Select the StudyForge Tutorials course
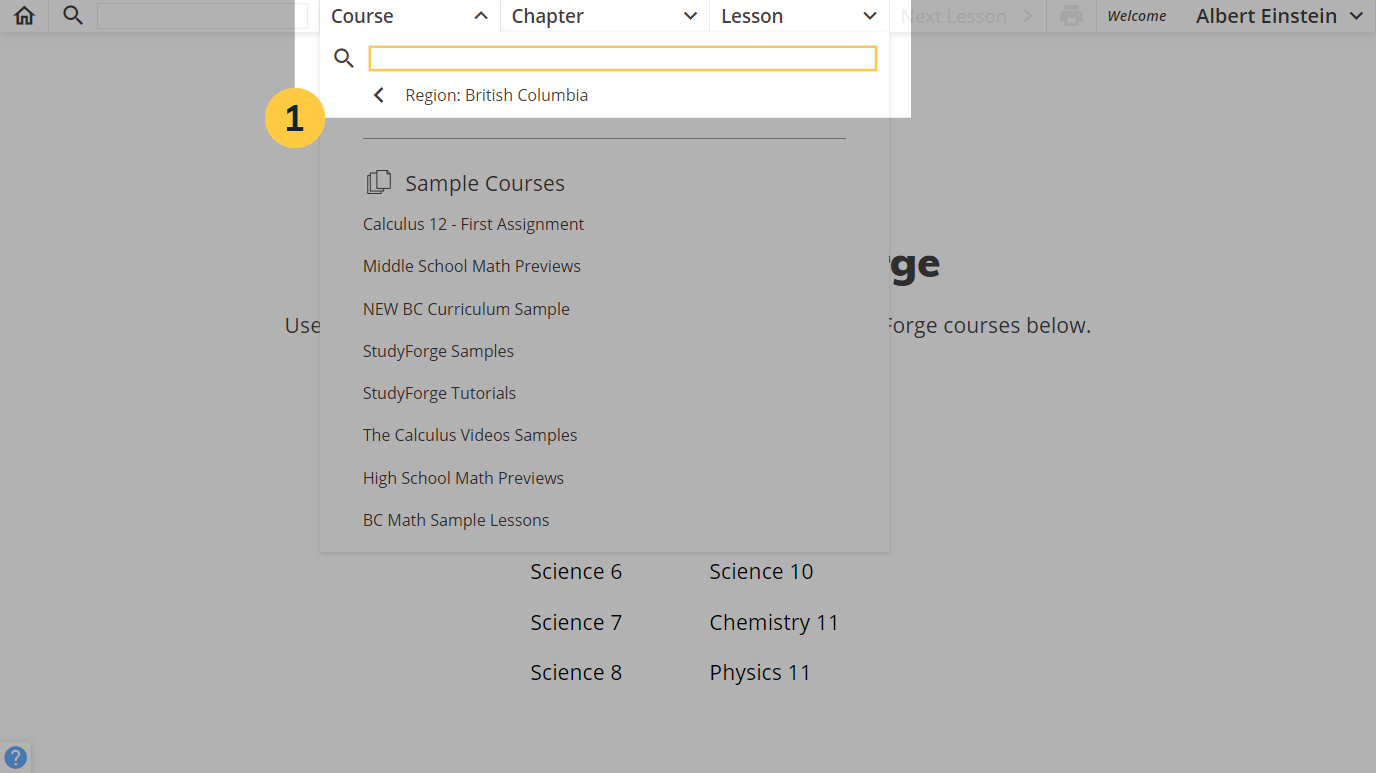 (439, 392)
